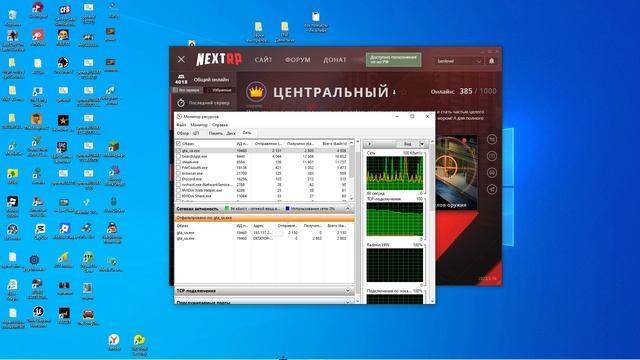Open the account dropdown in NextRP launcher
Screen dimensions: 640x360
(x=459, y=61)
